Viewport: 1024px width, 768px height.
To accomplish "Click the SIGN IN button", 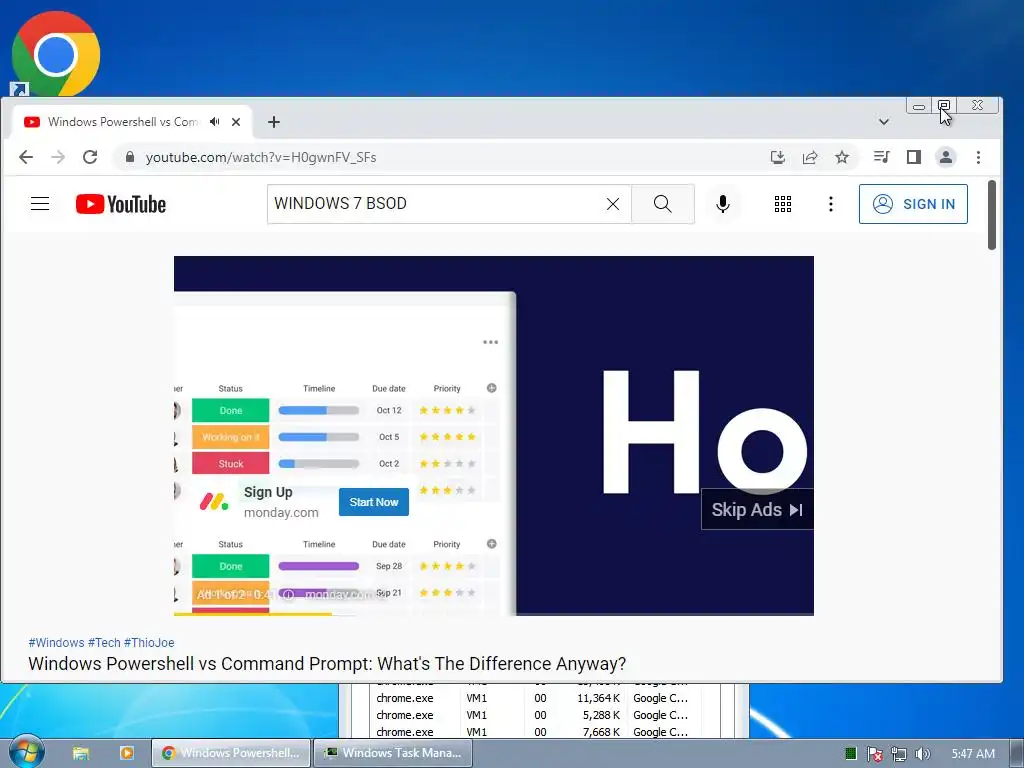I will point(913,204).
